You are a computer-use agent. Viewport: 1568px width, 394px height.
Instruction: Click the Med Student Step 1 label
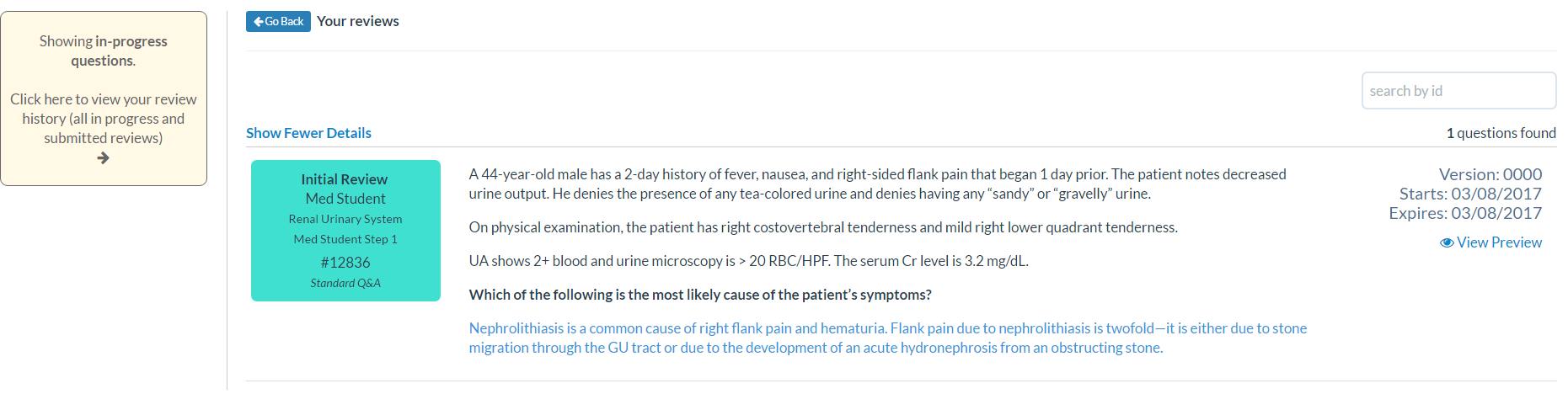345,239
